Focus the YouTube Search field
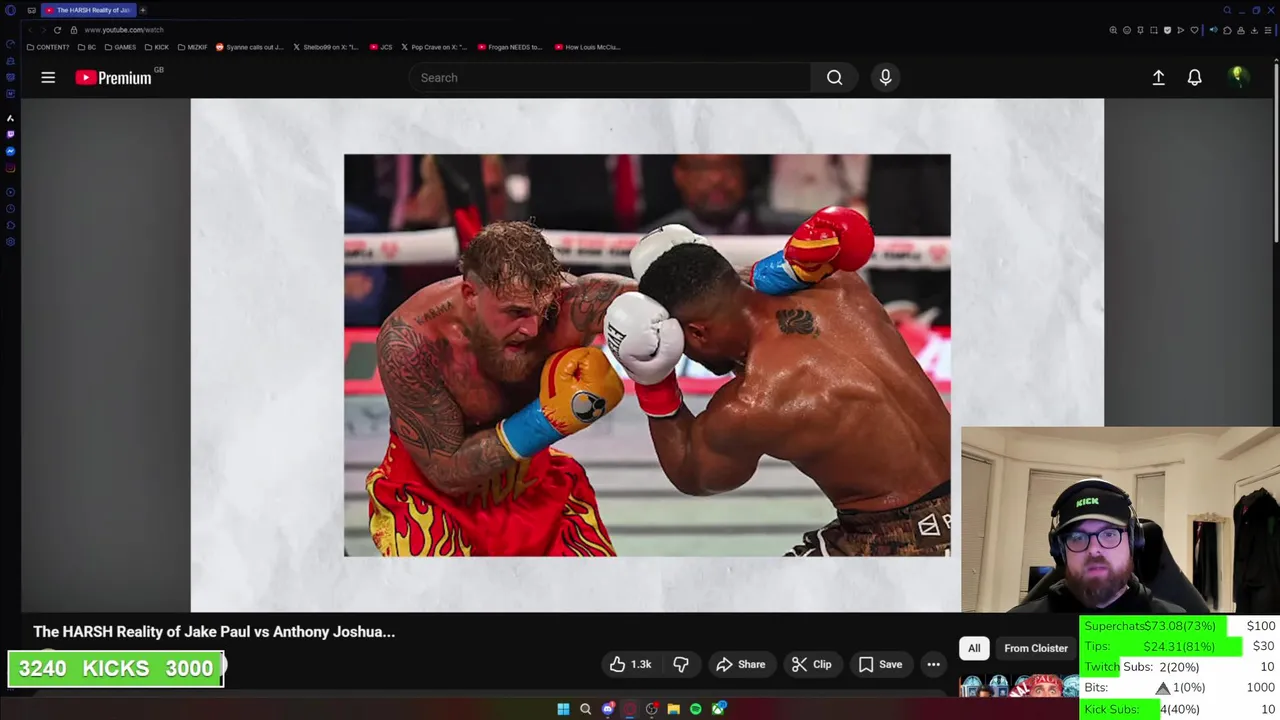Viewport: 1280px width, 720px height. (610, 77)
